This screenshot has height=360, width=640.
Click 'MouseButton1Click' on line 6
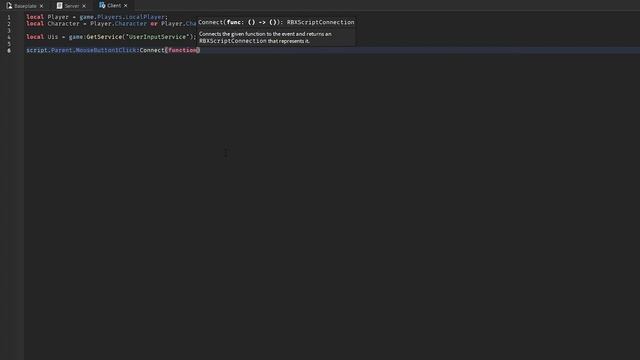click(106, 50)
